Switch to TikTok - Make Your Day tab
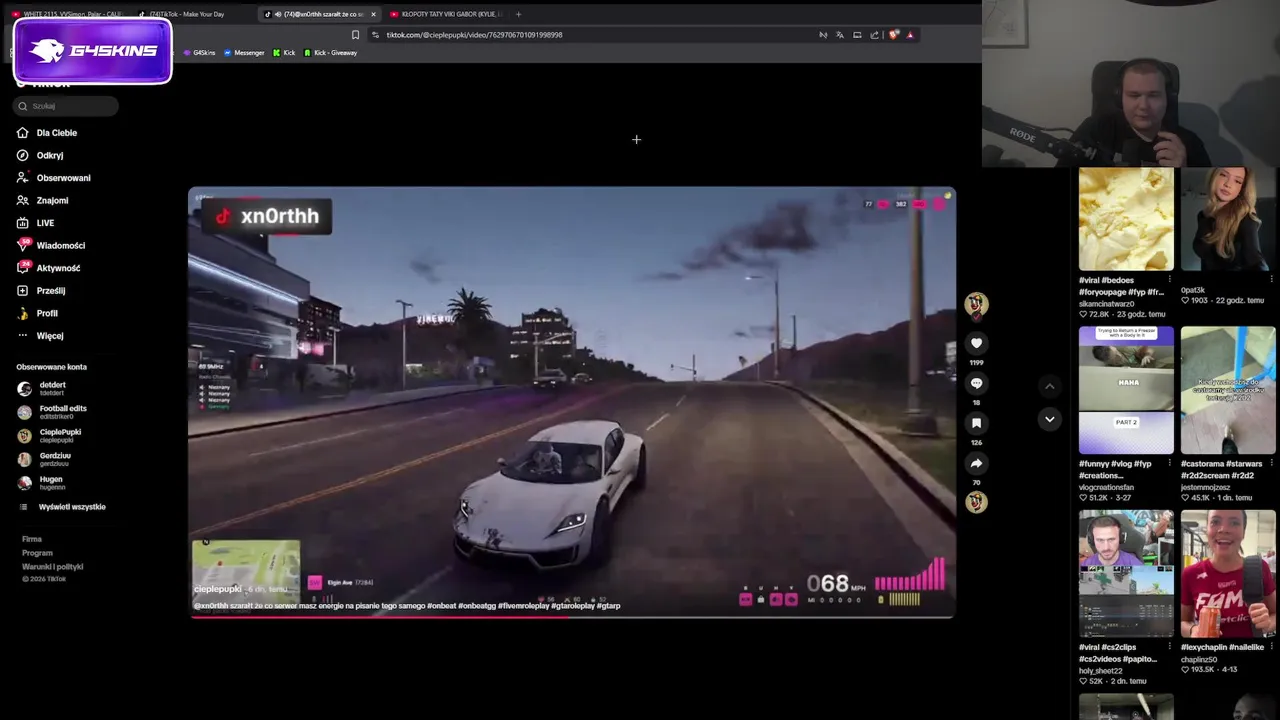The image size is (1280, 720). pyautogui.click(x=190, y=14)
